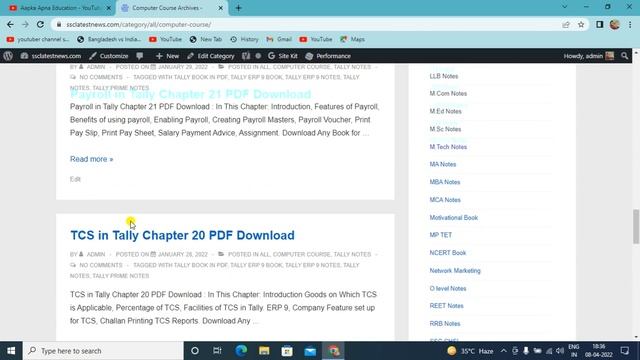The width and height of the screenshot is (640, 360).
Task: Launch Microsoft Edge from taskbar
Action: pos(241,351)
